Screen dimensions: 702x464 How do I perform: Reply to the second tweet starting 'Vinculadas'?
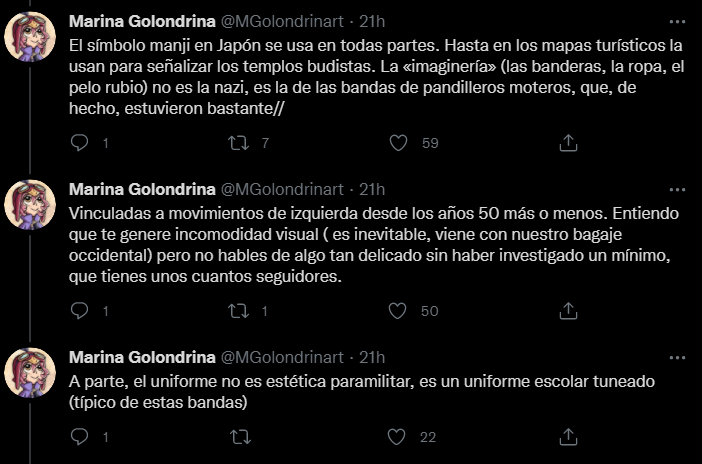pos(82,311)
